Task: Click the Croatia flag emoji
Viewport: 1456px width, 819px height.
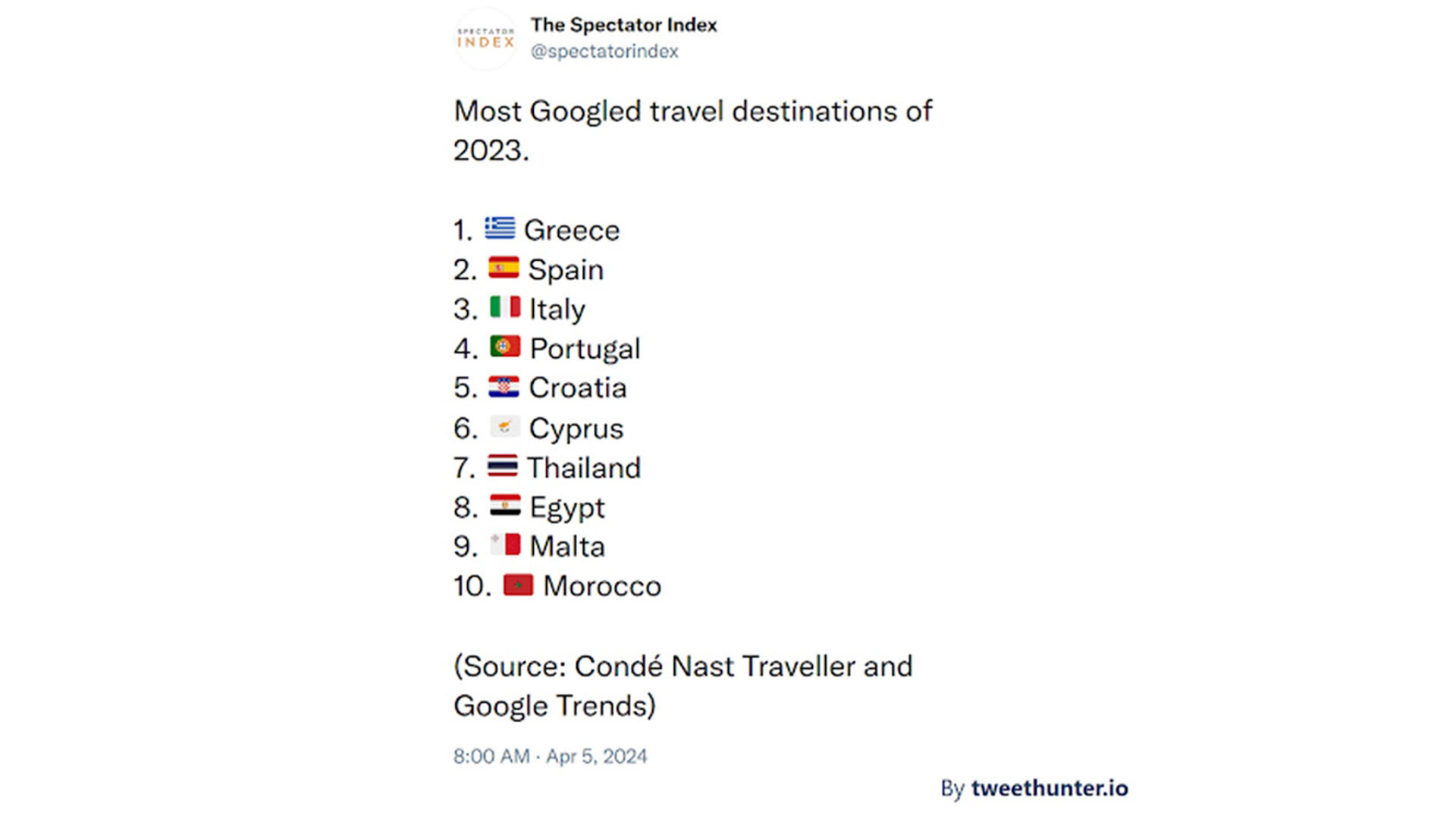Action: [504, 387]
